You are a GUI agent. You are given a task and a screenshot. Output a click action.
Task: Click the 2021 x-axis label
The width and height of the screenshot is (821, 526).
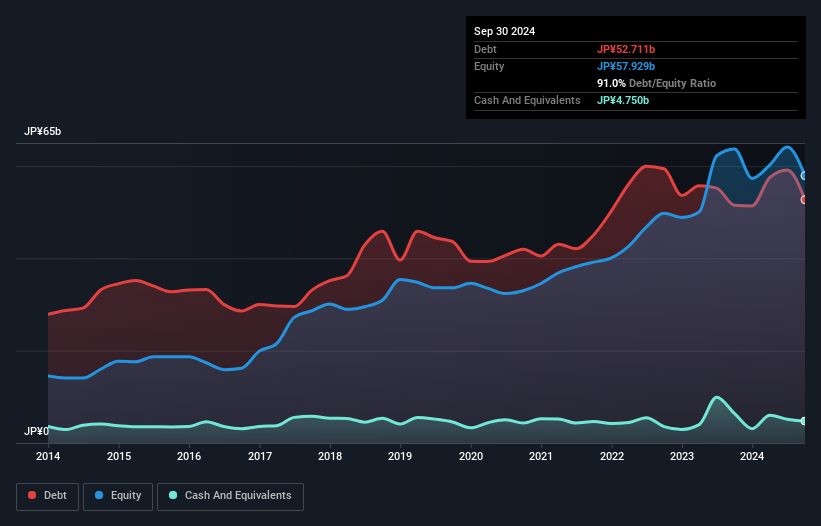coord(541,456)
